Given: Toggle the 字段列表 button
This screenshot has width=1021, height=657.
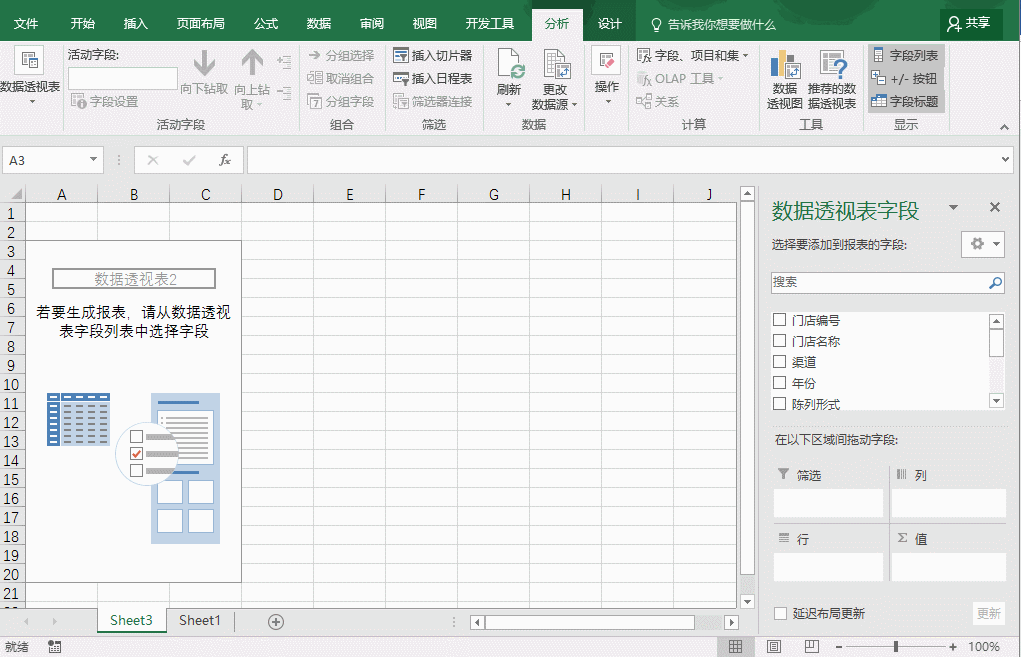Looking at the screenshot, I should point(905,55).
